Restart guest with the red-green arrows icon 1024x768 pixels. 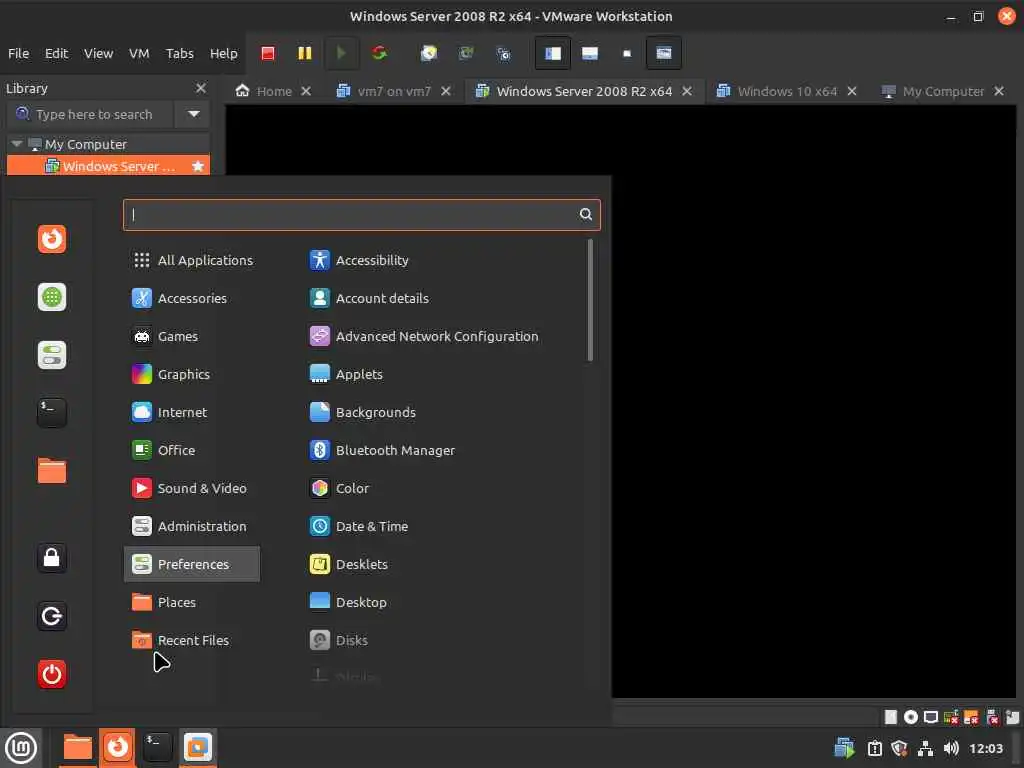[x=379, y=54]
